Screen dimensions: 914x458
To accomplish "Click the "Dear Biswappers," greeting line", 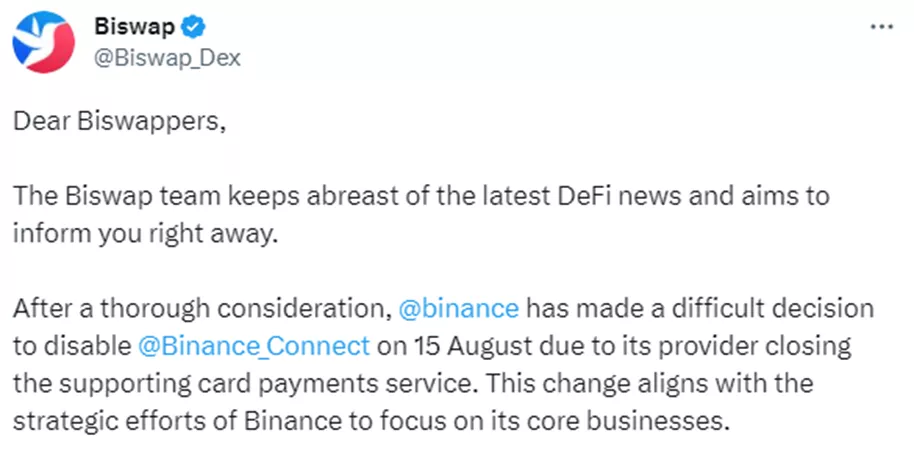I will (120, 122).
